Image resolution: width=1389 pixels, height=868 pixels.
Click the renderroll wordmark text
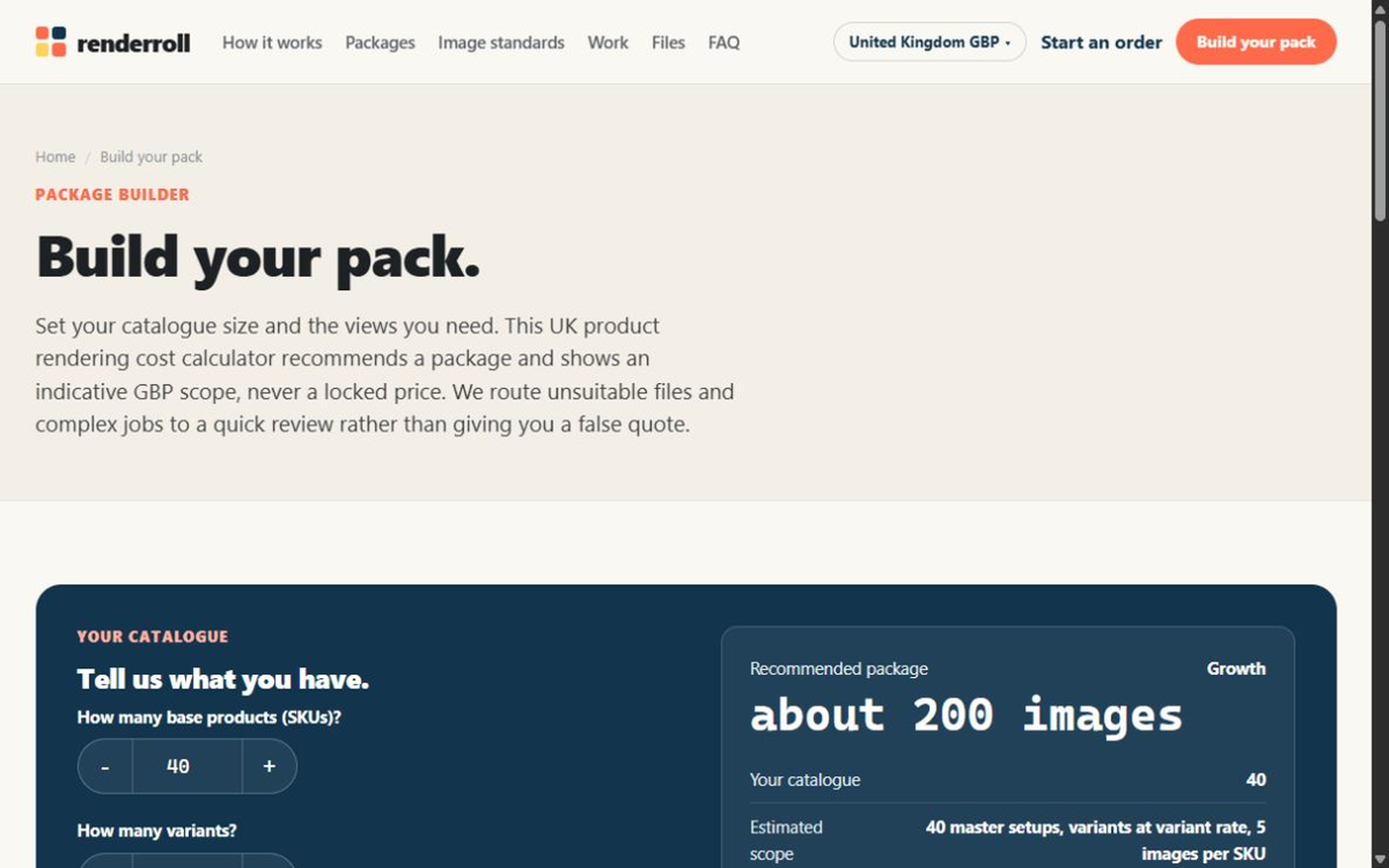click(133, 42)
